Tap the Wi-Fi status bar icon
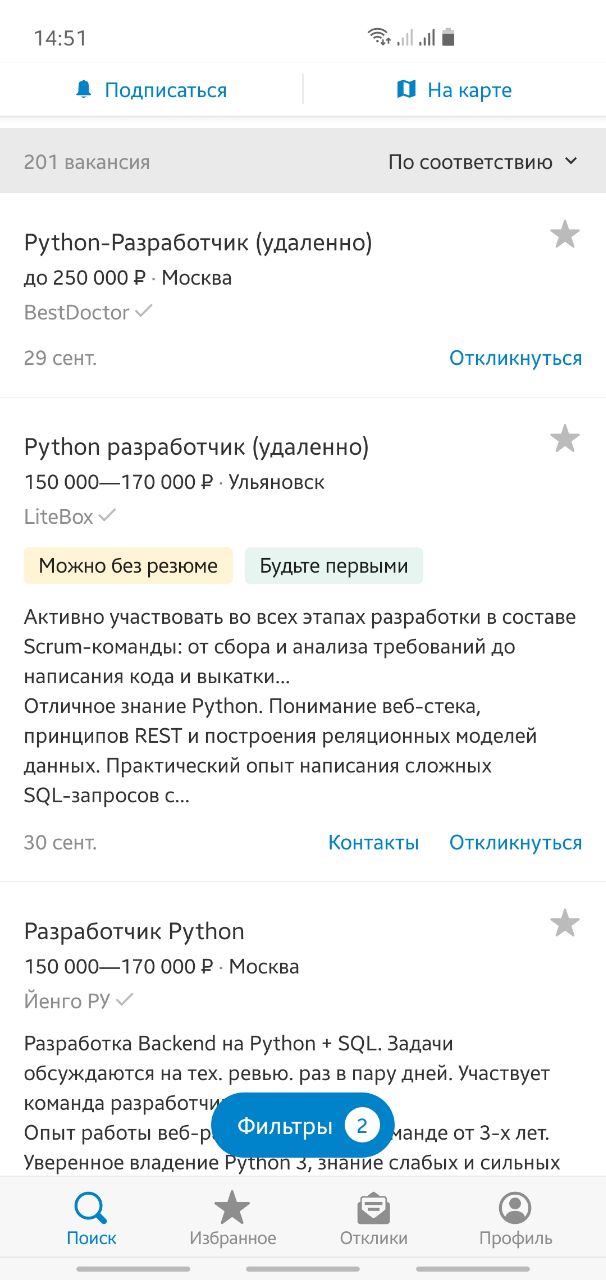606x1280 pixels. tap(379, 38)
